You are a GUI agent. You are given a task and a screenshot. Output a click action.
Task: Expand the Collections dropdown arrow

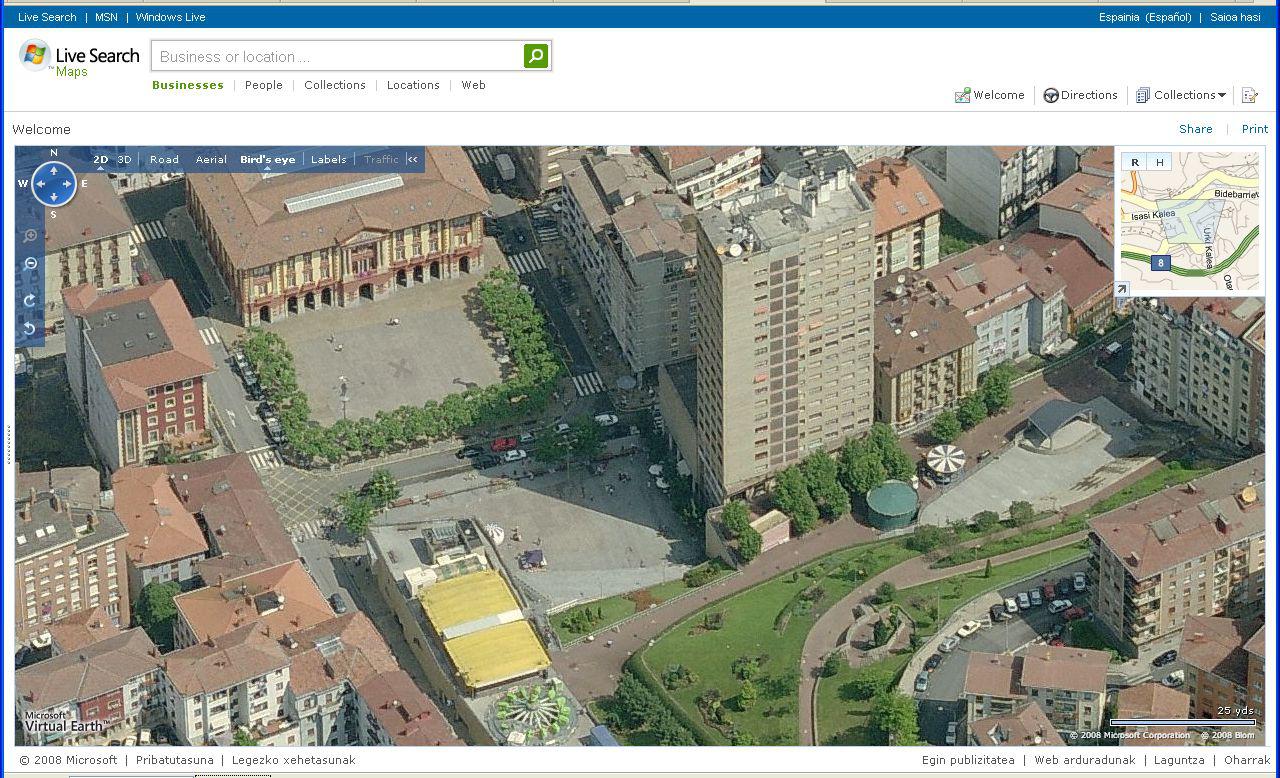(x=1222, y=95)
